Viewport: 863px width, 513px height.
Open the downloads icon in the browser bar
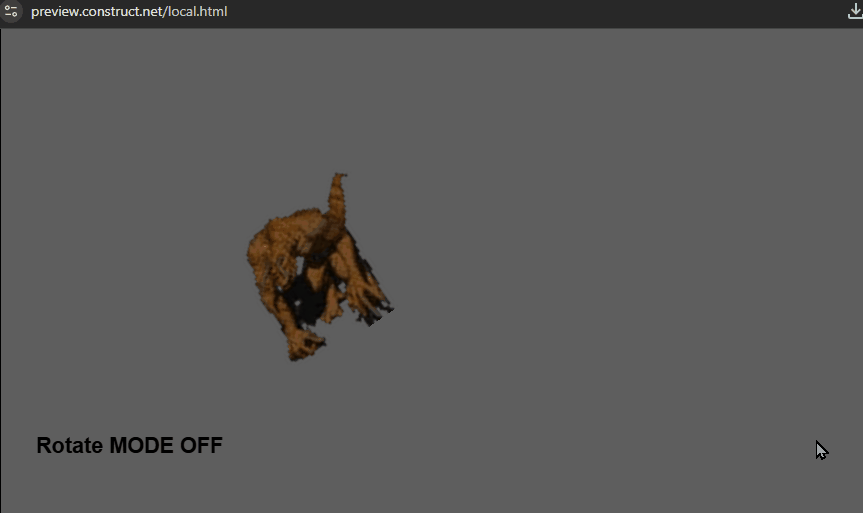pyautogui.click(x=855, y=11)
